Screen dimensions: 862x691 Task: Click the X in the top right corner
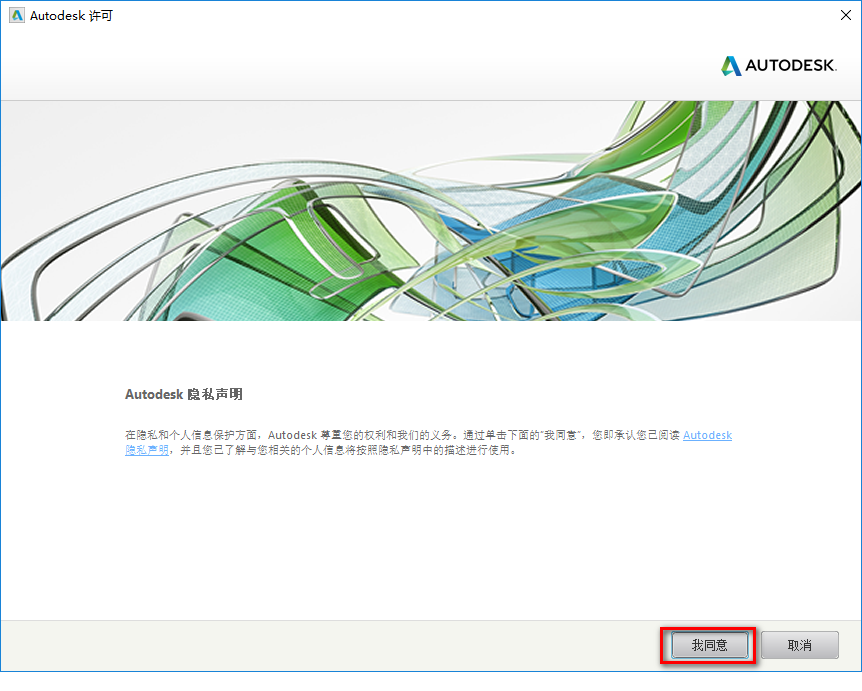tap(845, 15)
